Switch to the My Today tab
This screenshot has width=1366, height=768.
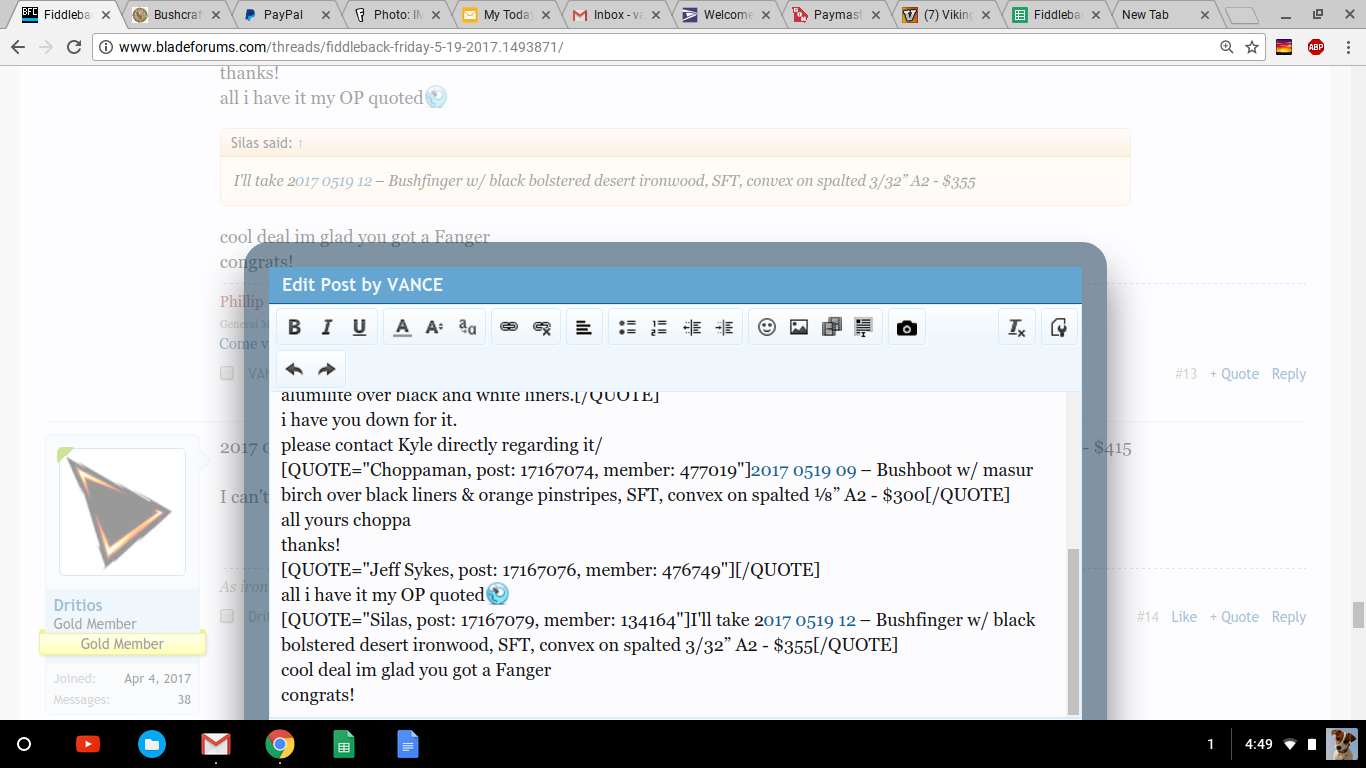503,15
